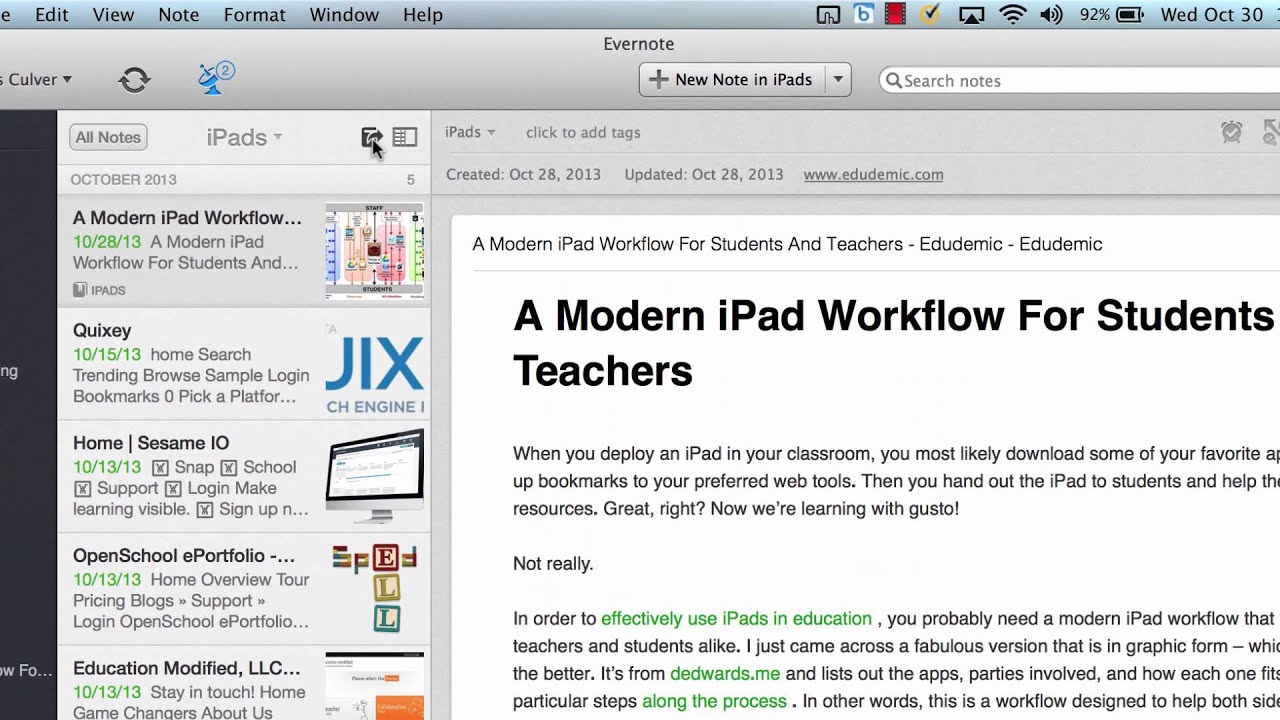The image size is (1280, 720).
Task: Open the volume control in menu bar
Action: tap(1051, 15)
